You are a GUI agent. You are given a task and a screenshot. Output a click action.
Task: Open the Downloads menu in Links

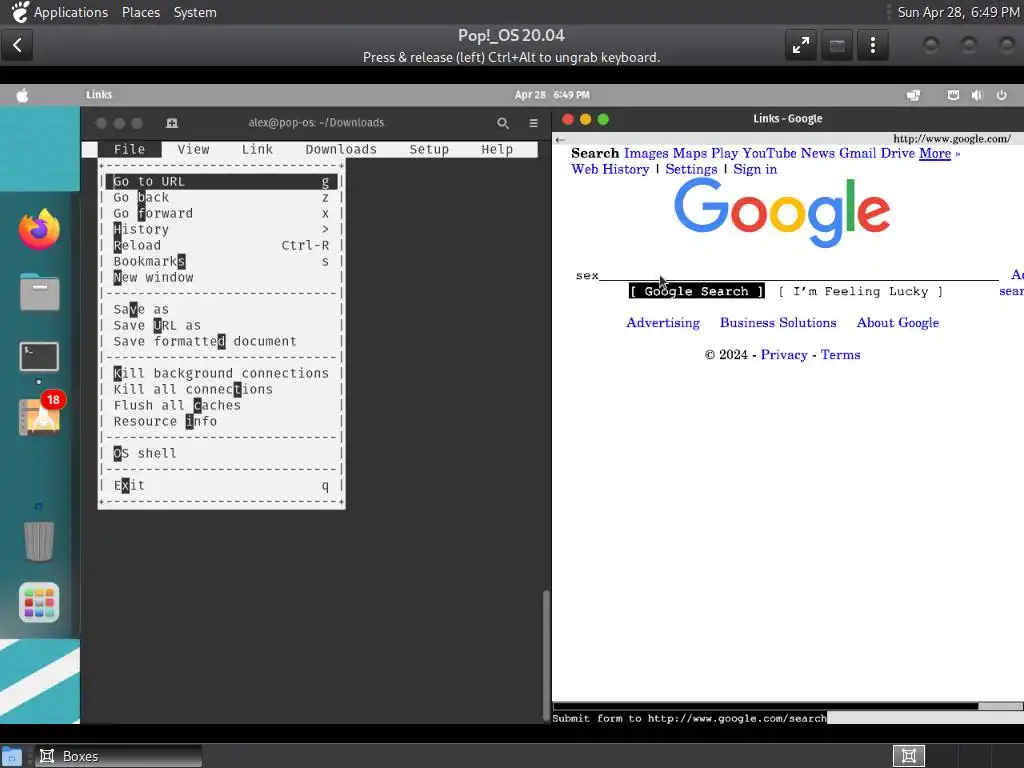pos(341,150)
